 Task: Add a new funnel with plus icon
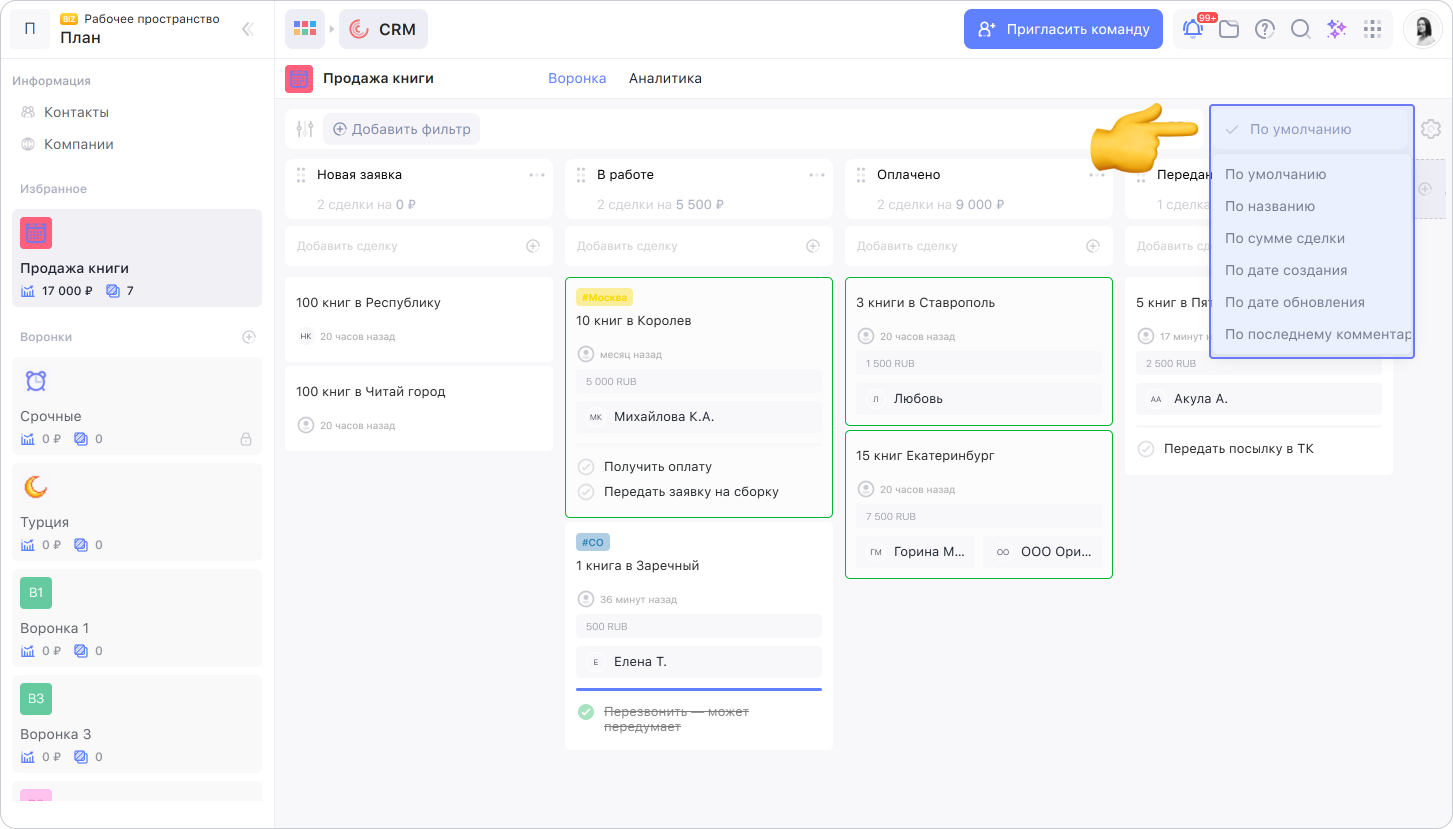tap(249, 337)
